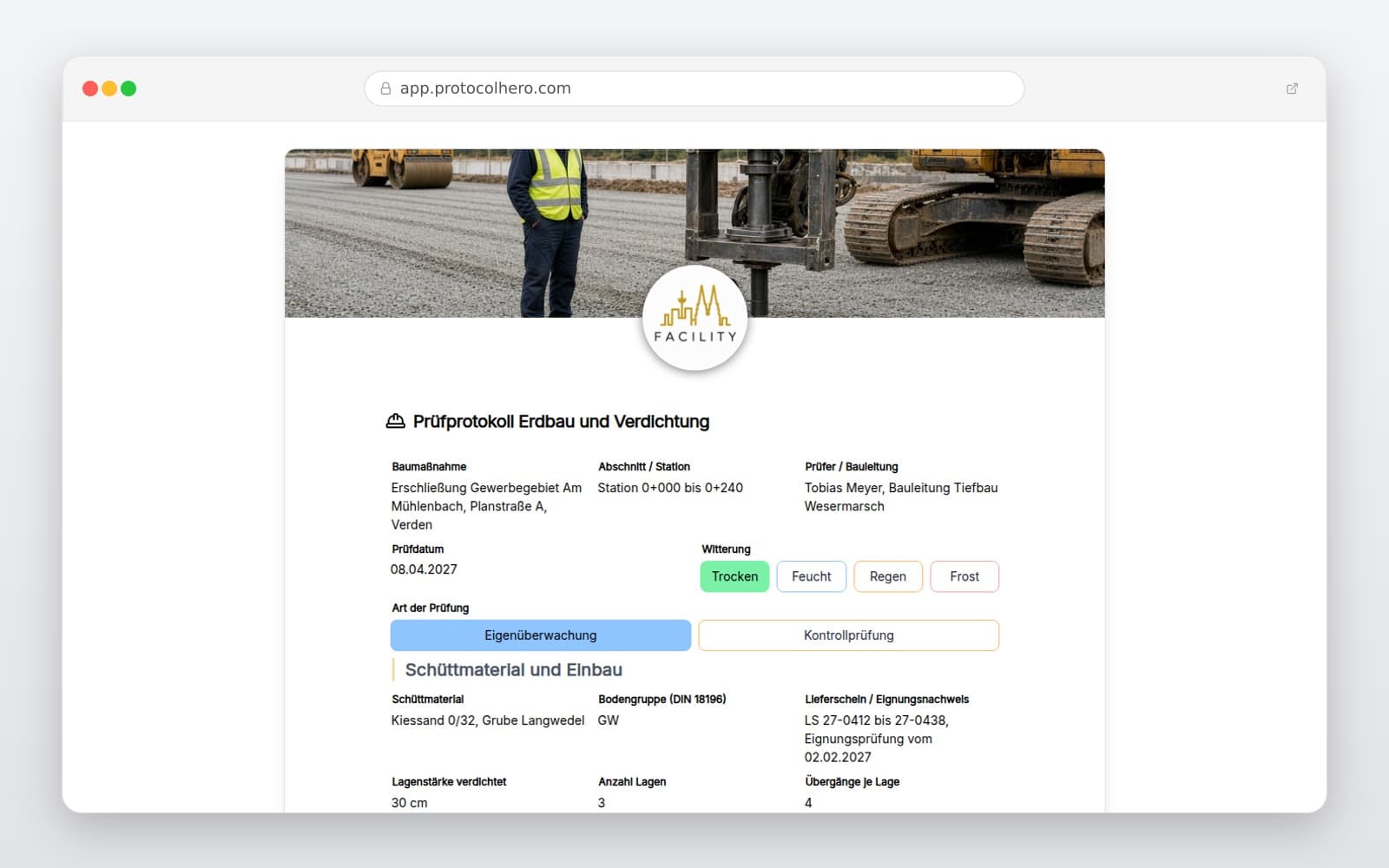This screenshot has height=868, width=1389.
Task: Click the yellow minimize window dot
Action: (109, 89)
